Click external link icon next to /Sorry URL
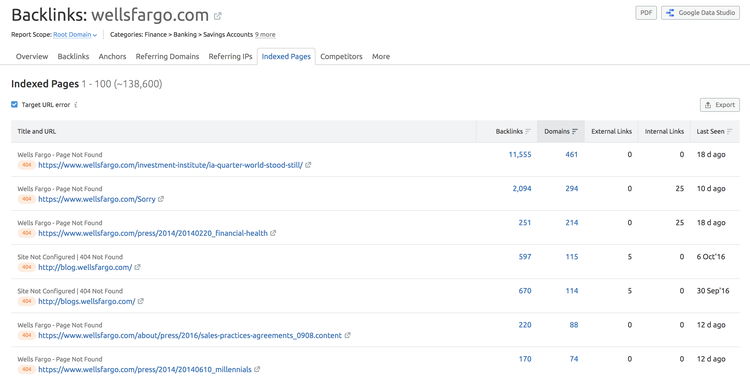 click(161, 199)
